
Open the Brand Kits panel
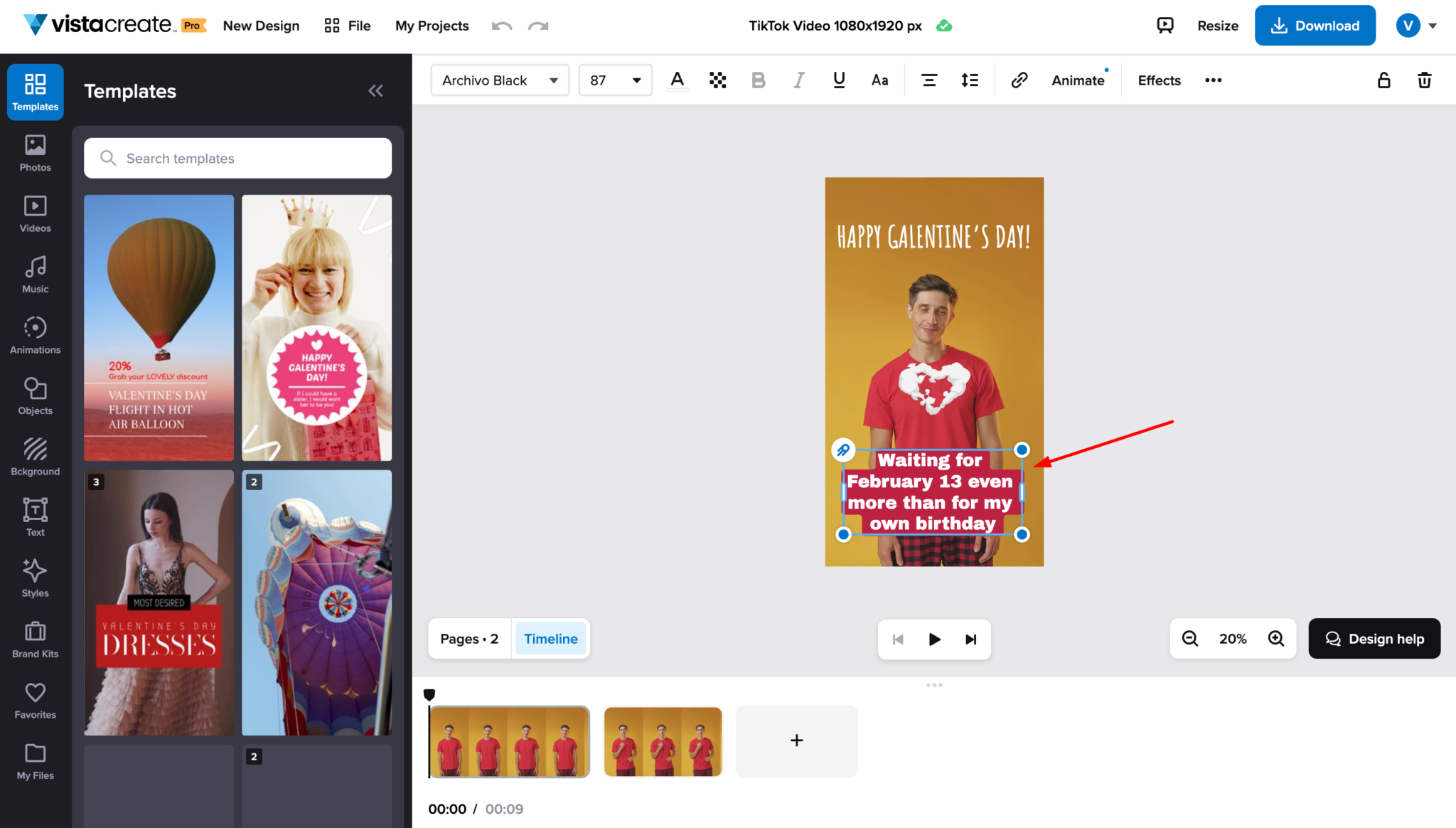[x=34, y=638]
